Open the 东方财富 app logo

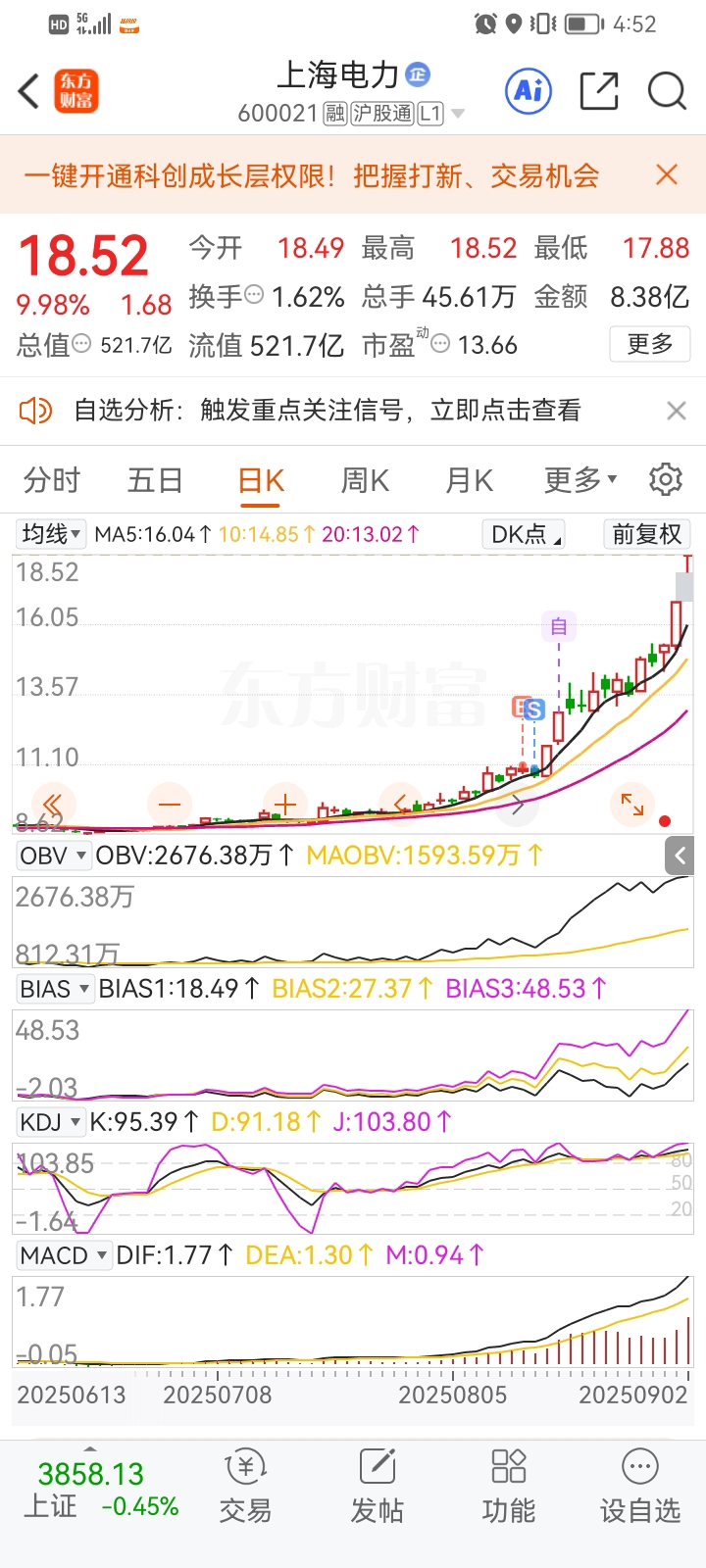(76, 91)
